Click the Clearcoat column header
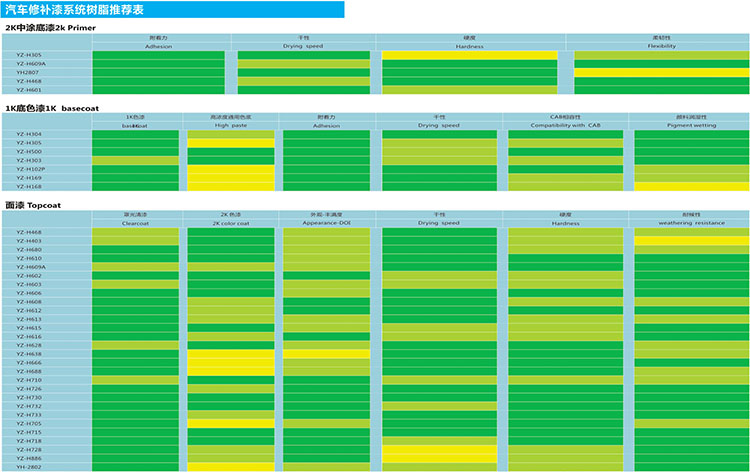750x472 pixels. (136, 223)
